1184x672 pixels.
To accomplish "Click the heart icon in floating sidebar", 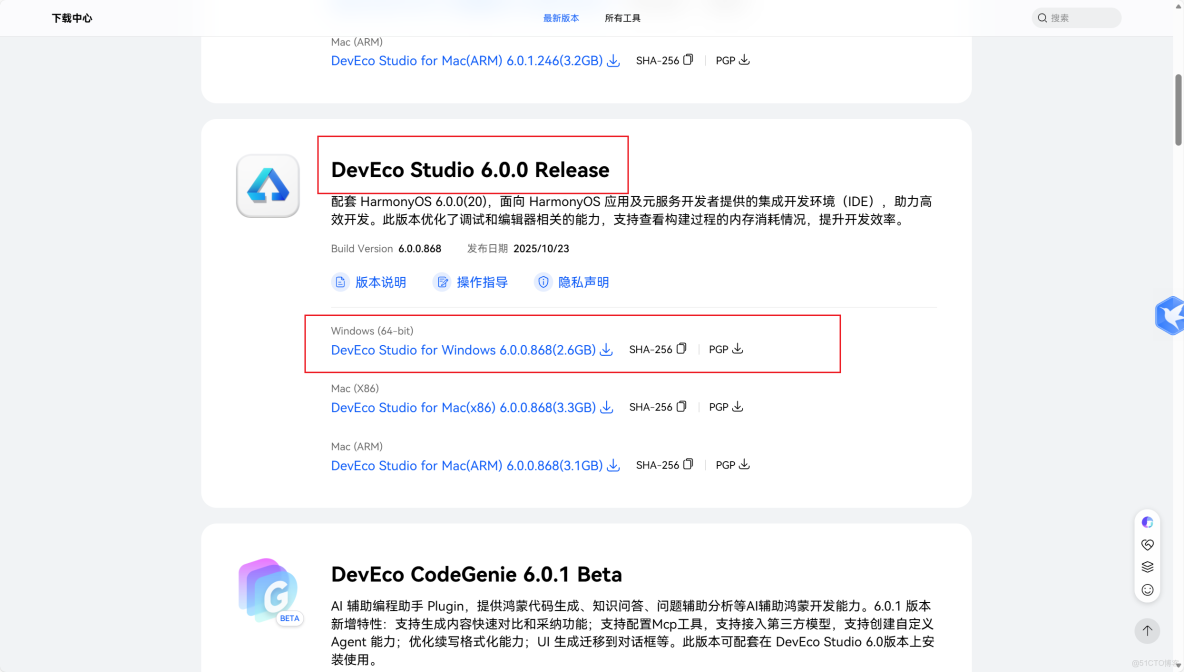I will (1147, 544).
